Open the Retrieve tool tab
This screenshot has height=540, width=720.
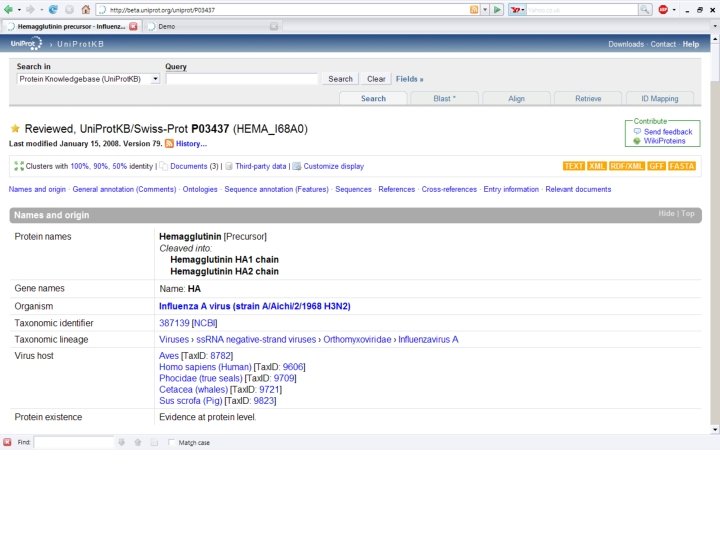click(588, 98)
